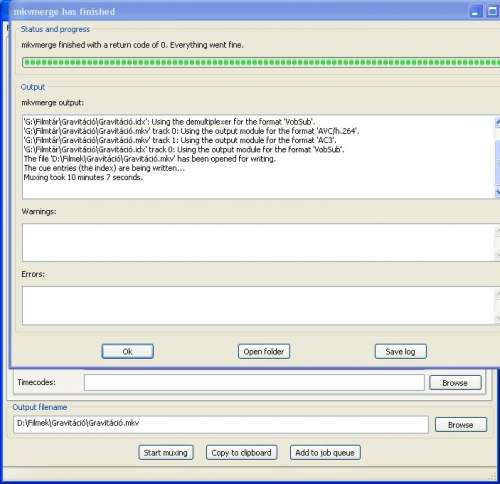The width and height of the screenshot is (500, 484).
Task: Click the Output filename field
Action: coord(221,424)
